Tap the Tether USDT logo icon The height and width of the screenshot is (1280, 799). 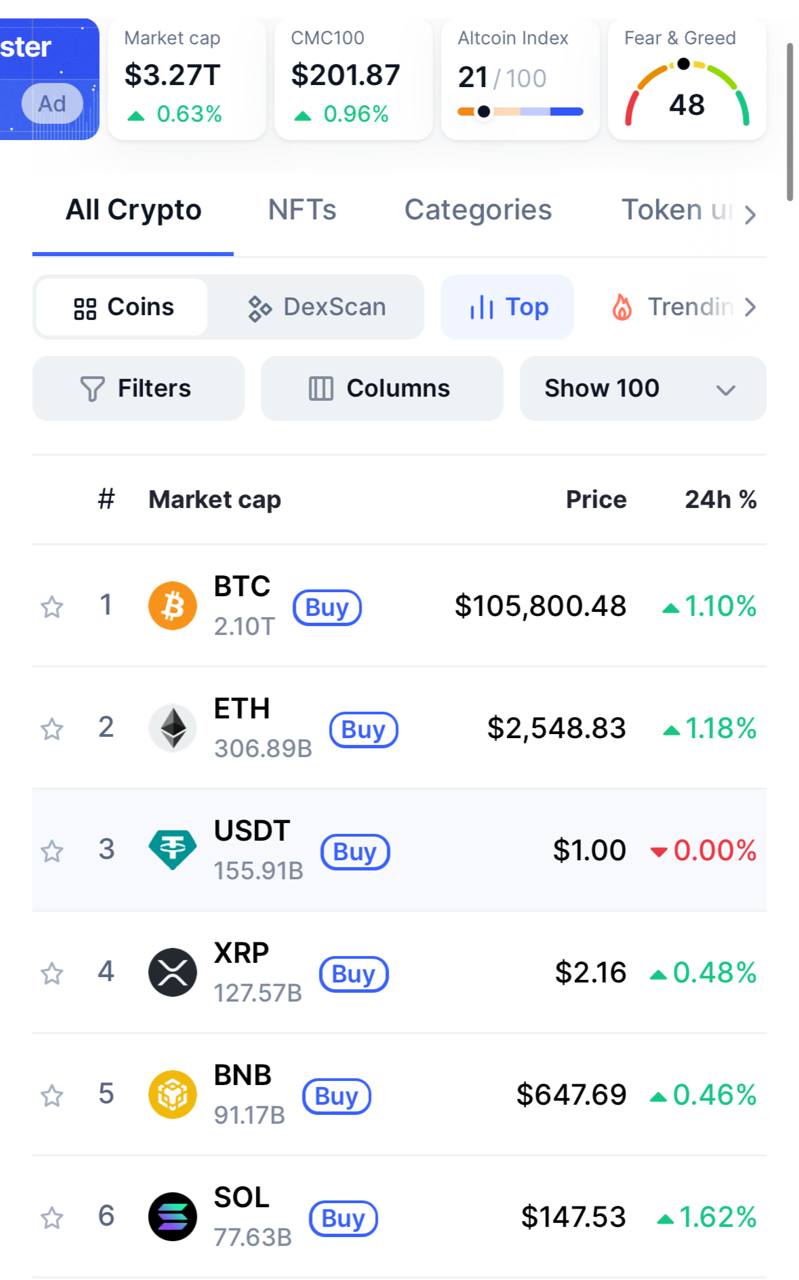173,850
